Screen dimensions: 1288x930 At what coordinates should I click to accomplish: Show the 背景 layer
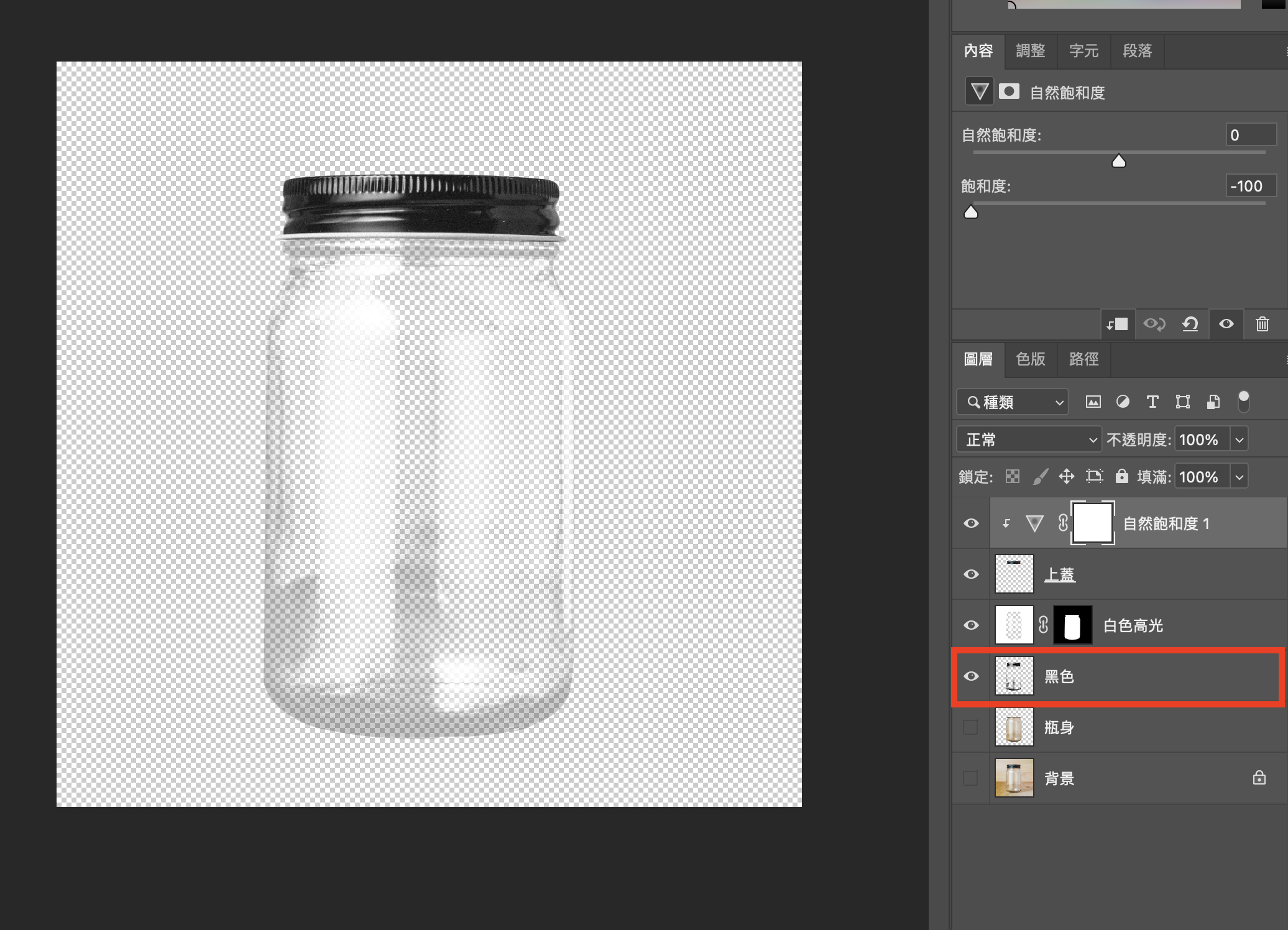(970, 778)
